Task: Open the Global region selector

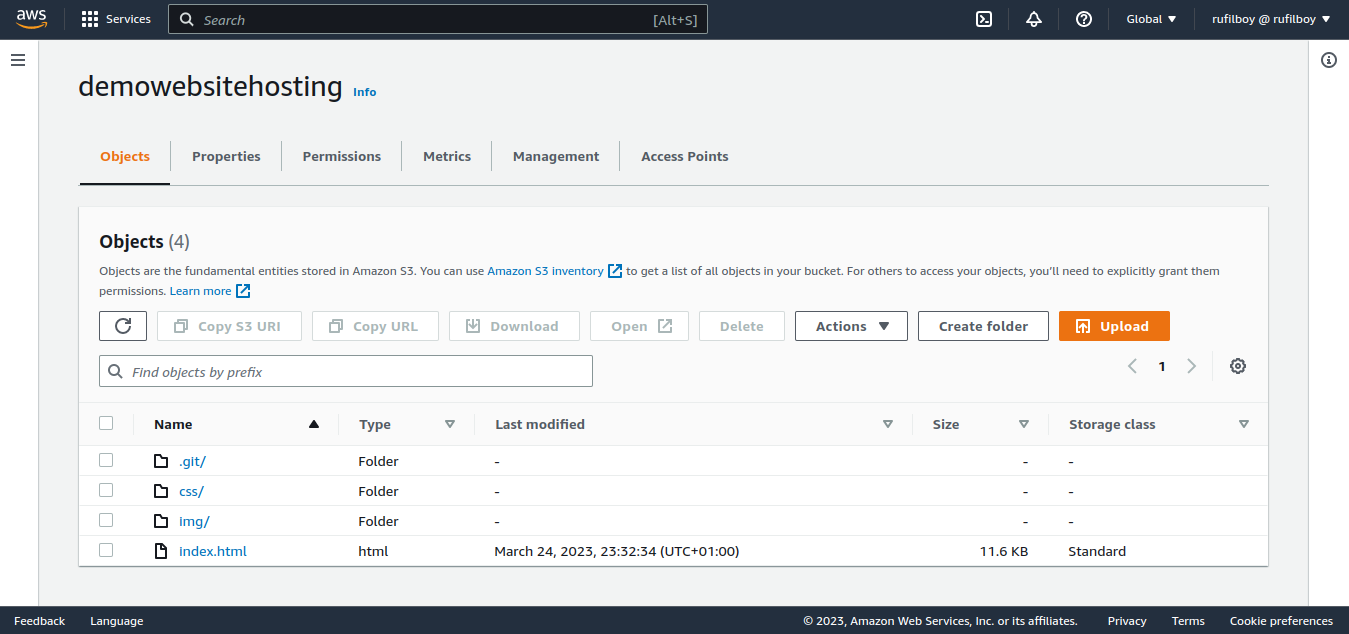Action: 1152,19
